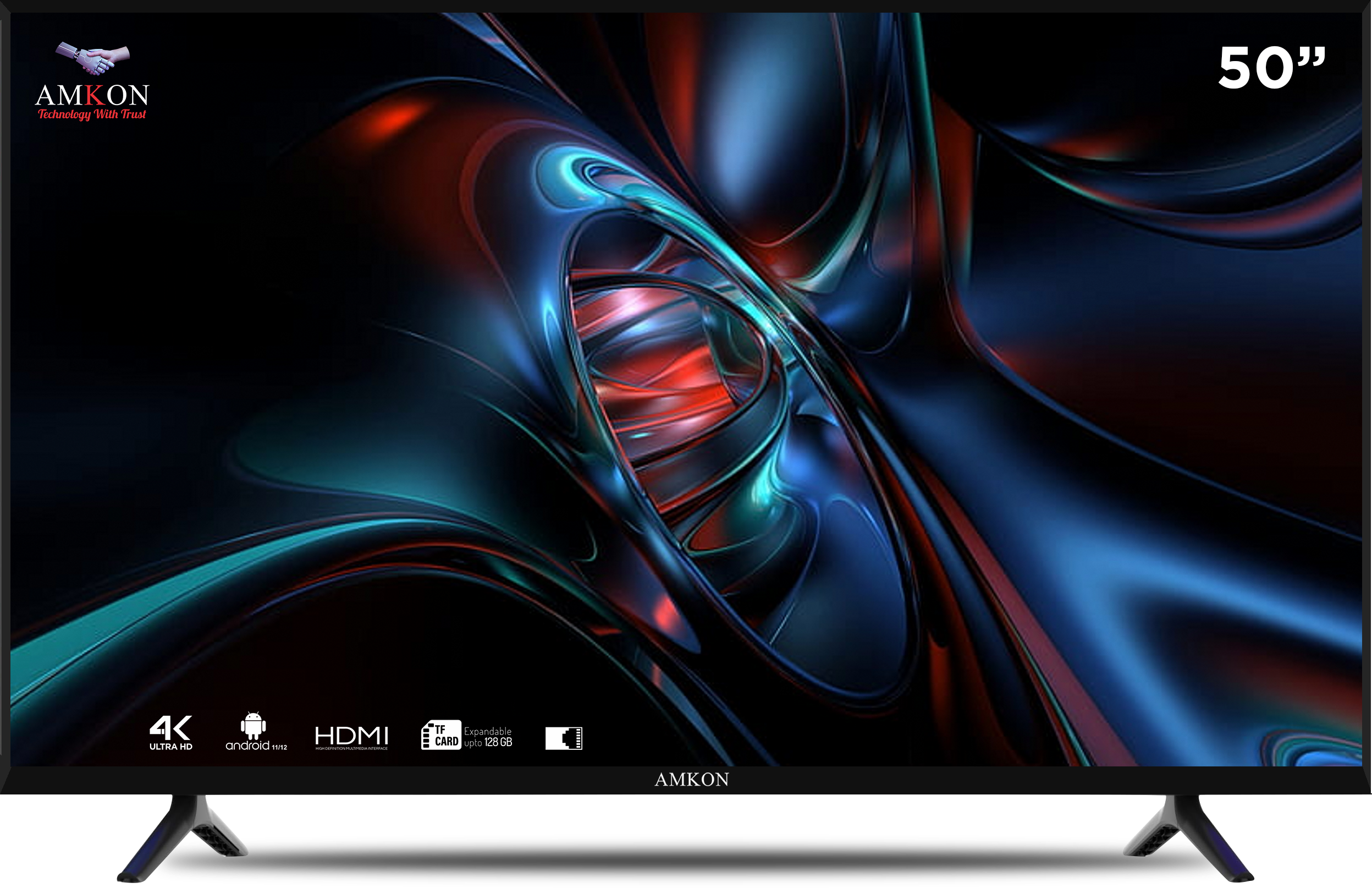Screen dimensions: 1372x888
Task: Click the HDMI logo
Action: pyautogui.click(x=351, y=736)
